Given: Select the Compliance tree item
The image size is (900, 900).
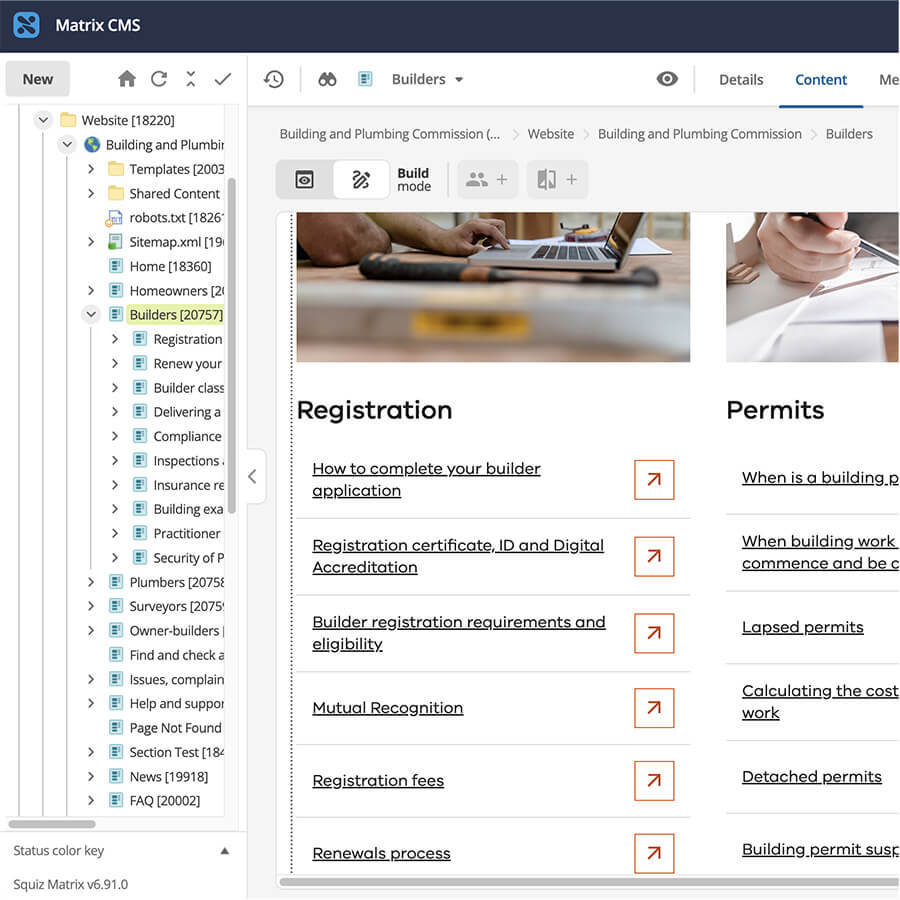Looking at the screenshot, I should tap(187, 436).
